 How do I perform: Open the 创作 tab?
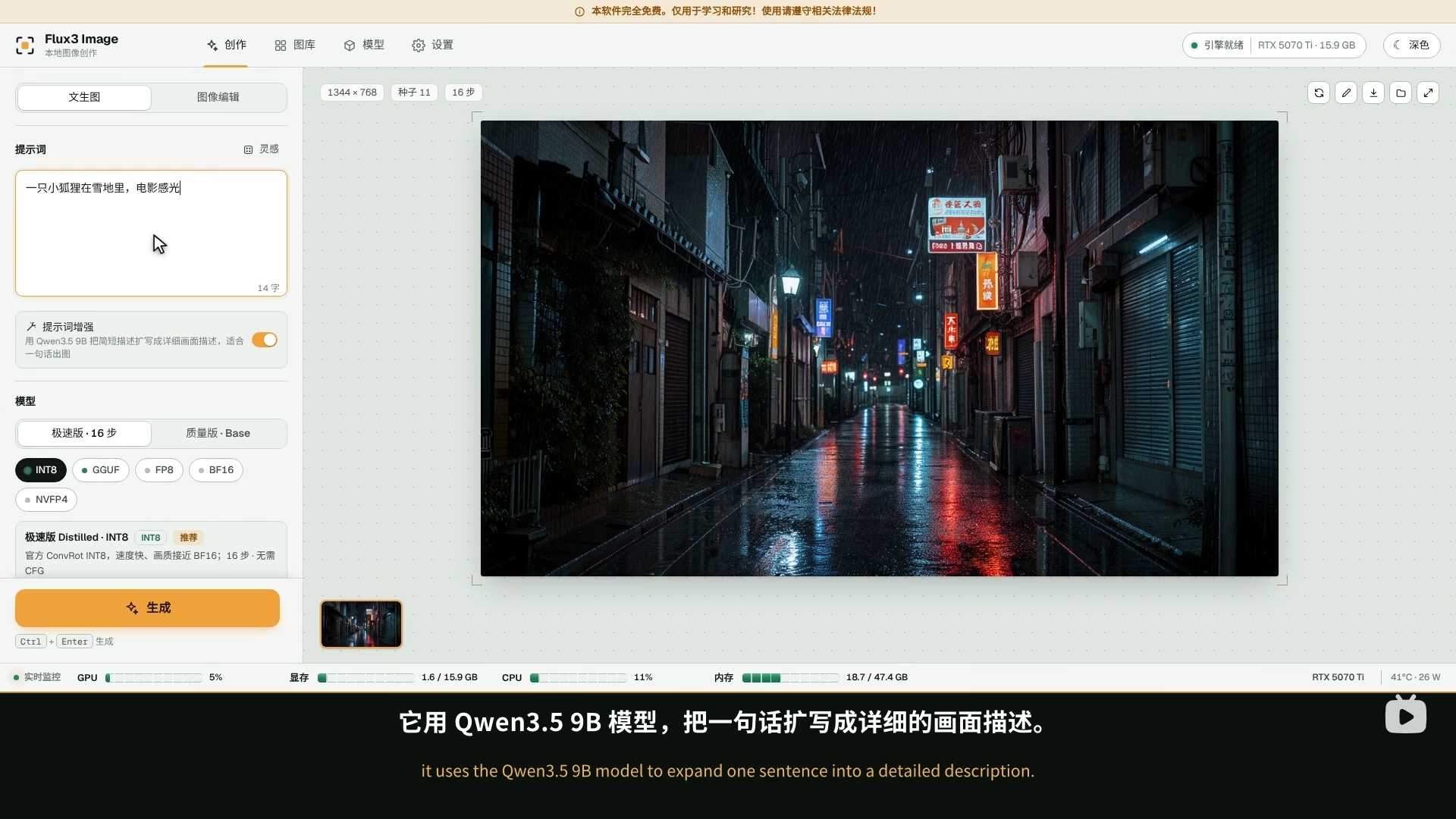[226, 45]
